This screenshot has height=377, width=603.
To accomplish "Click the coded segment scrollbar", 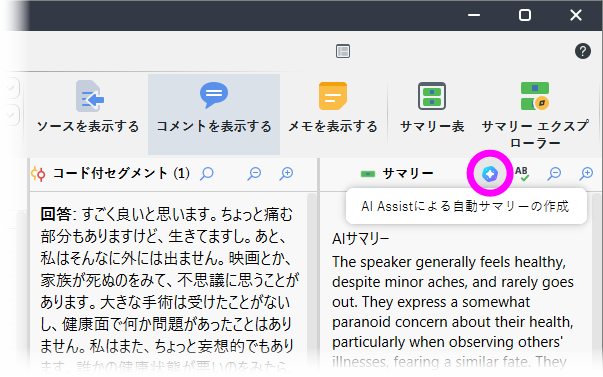I will [312, 283].
